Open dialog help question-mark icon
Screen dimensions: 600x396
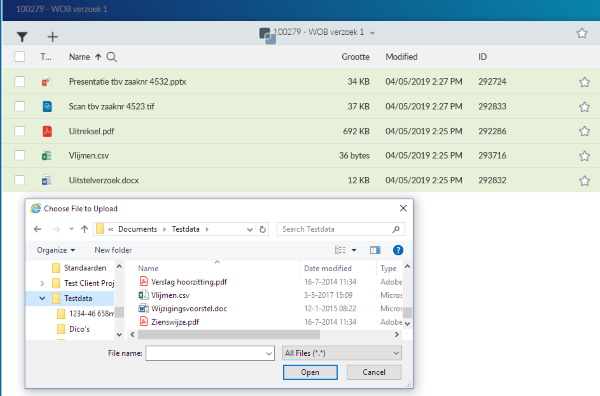pyautogui.click(x=398, y=250)
